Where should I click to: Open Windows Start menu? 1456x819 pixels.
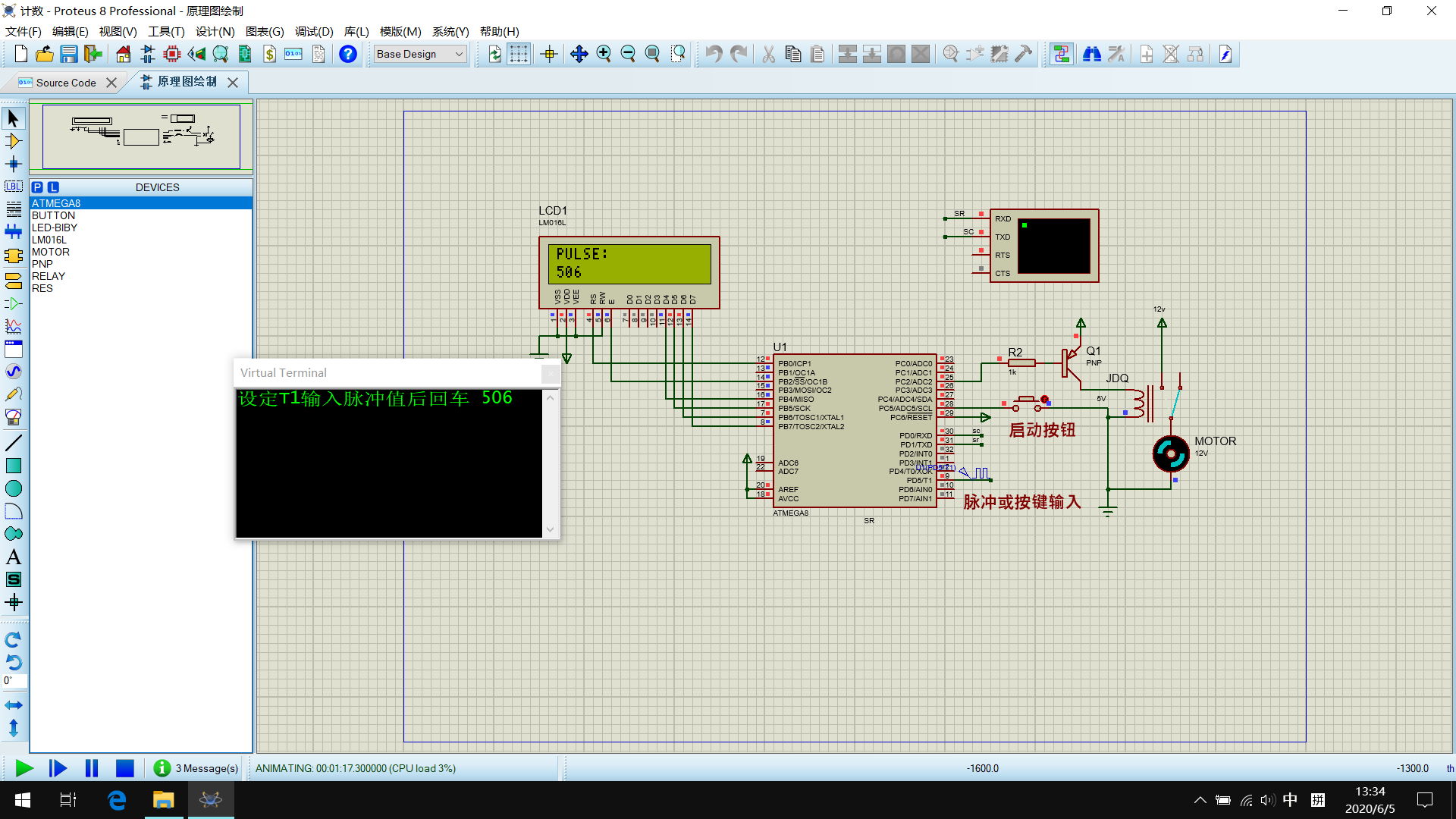(x=23, y=800)
